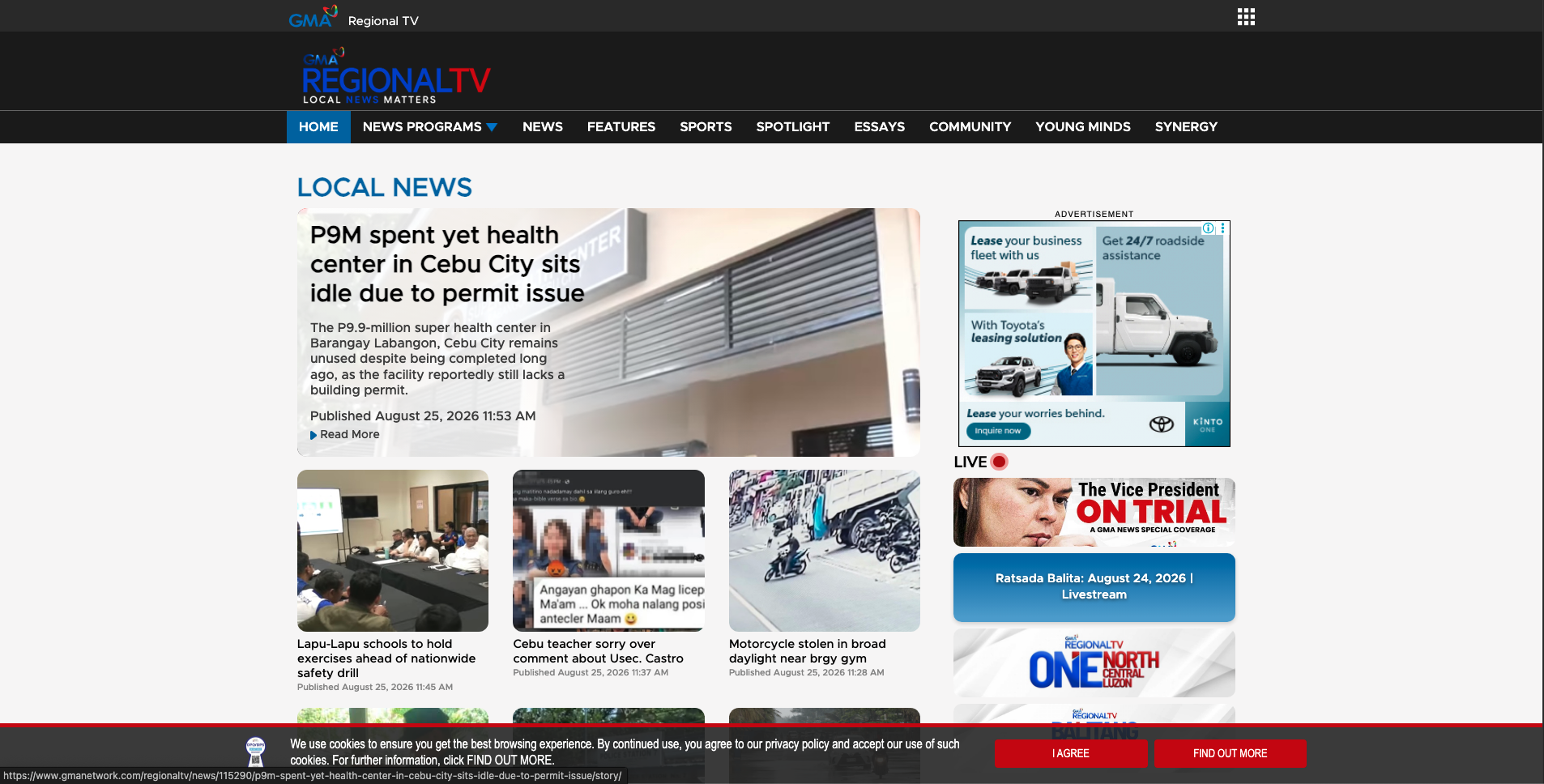Click the LIVE label text
This screenshot has height=784, width=1544.
(x=970, y=462)
